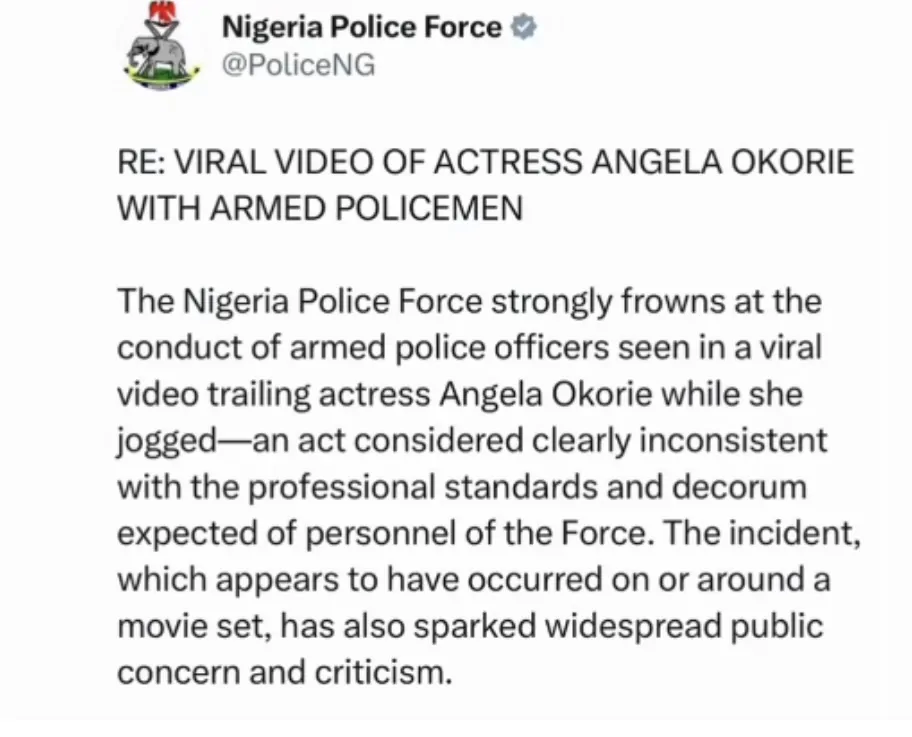Click the verified badge beside the account name
This screenshot has height=737, width=912.
point(523,27)
